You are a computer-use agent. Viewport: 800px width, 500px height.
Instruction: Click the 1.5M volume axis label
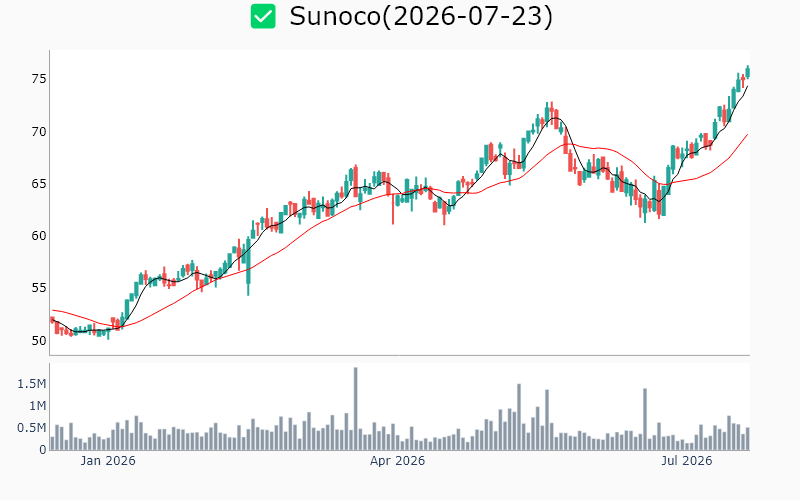[x=32, y=384]
